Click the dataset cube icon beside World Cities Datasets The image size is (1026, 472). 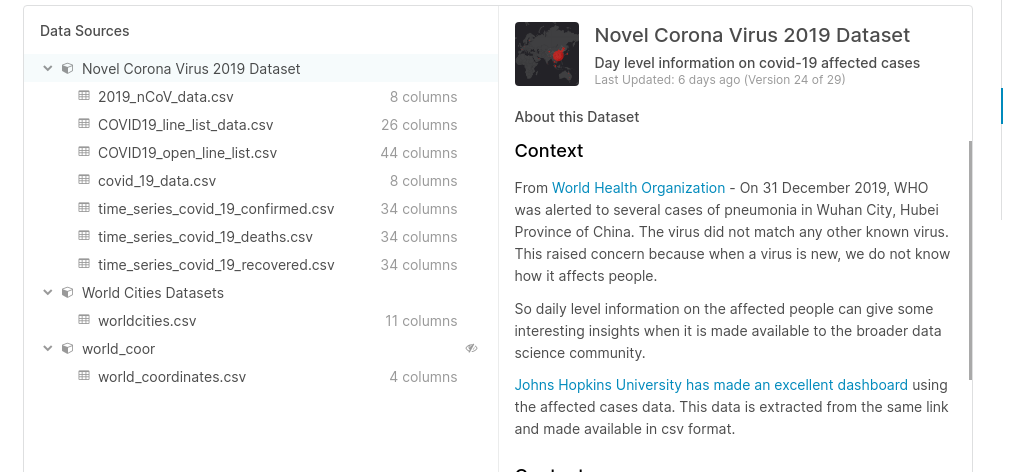[67, 293]
